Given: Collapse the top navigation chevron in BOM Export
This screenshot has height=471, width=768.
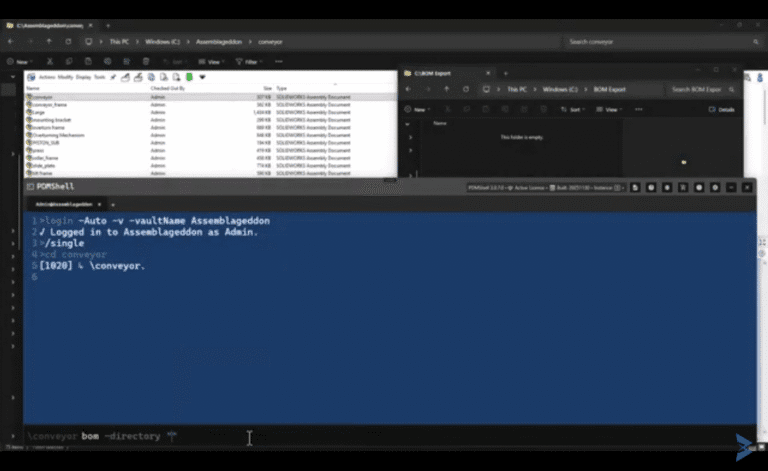Looking at the screenshot, I should pos(408,124).
